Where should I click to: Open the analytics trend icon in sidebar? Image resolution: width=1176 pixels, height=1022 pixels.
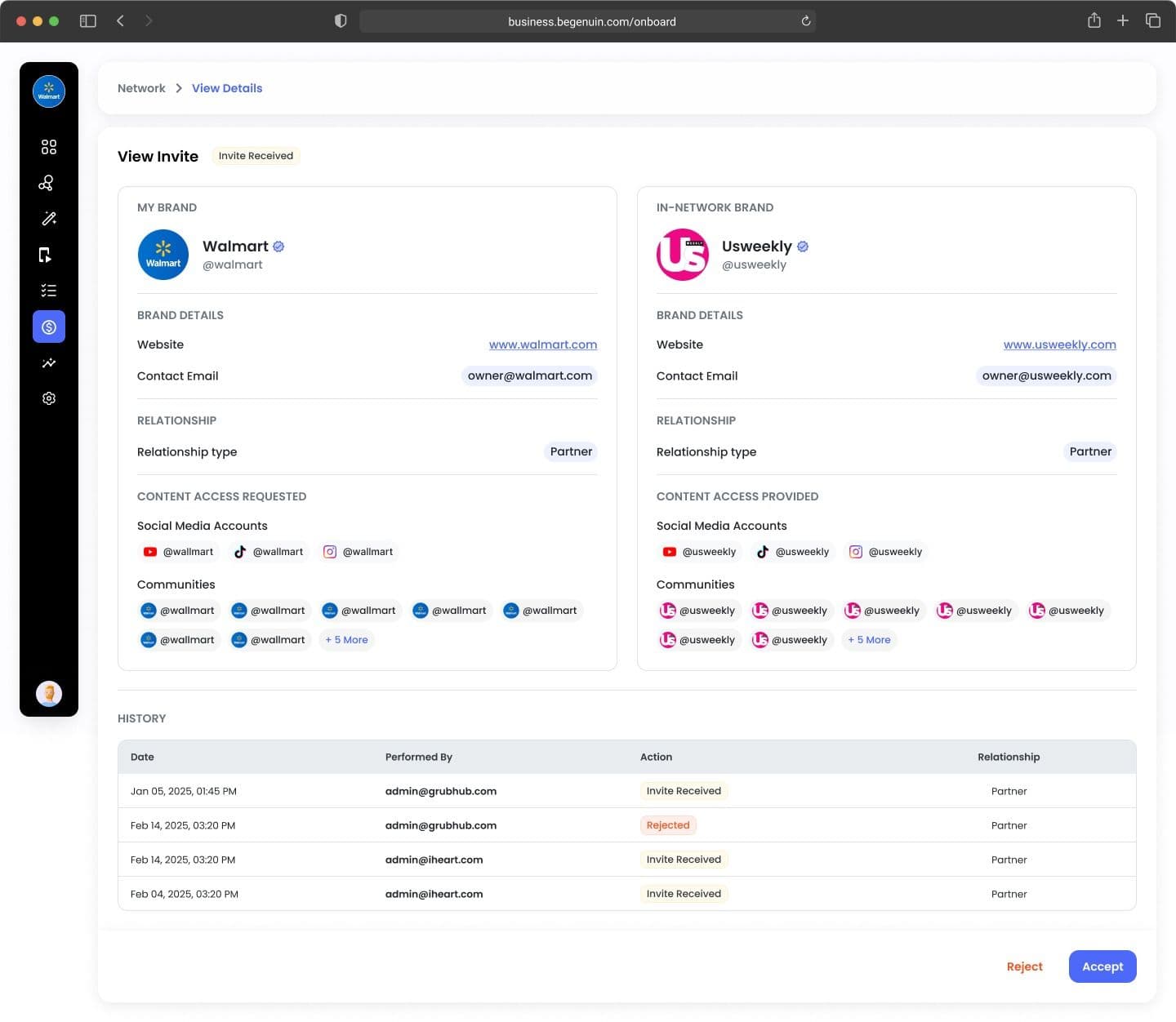pos(49,362)
